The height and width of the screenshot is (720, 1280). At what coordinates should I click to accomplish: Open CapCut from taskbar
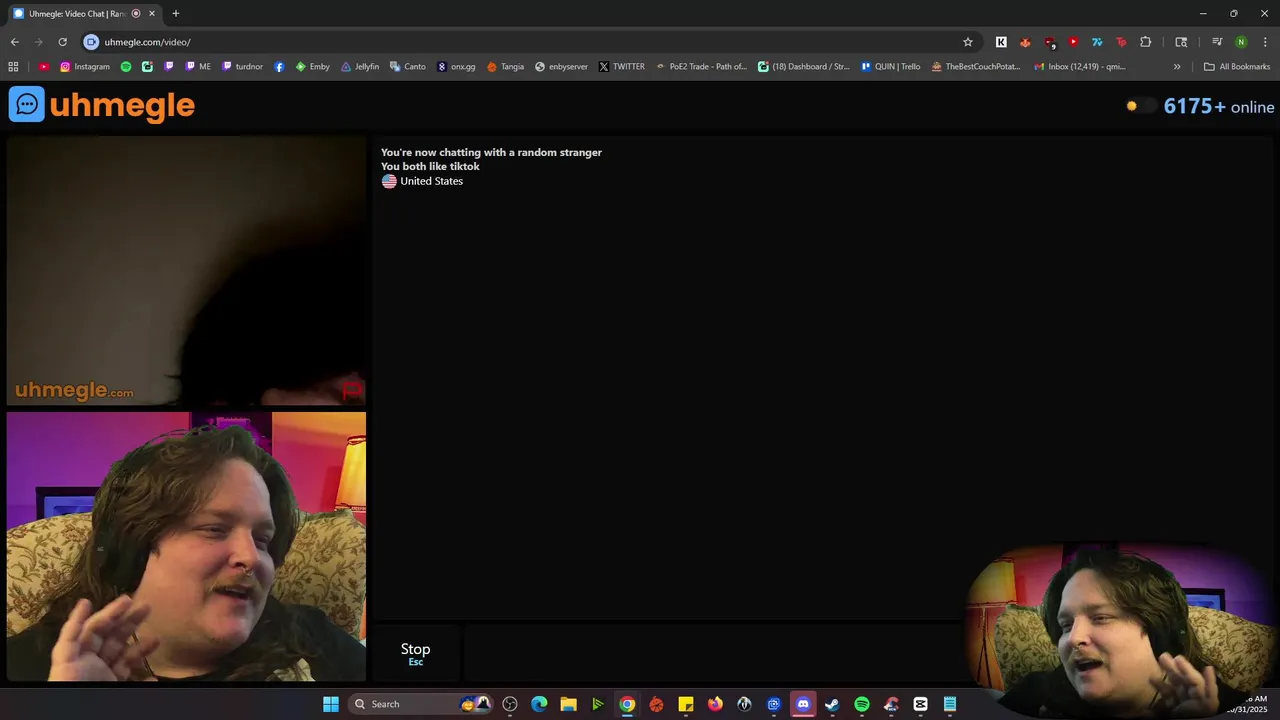coord(921,704)
